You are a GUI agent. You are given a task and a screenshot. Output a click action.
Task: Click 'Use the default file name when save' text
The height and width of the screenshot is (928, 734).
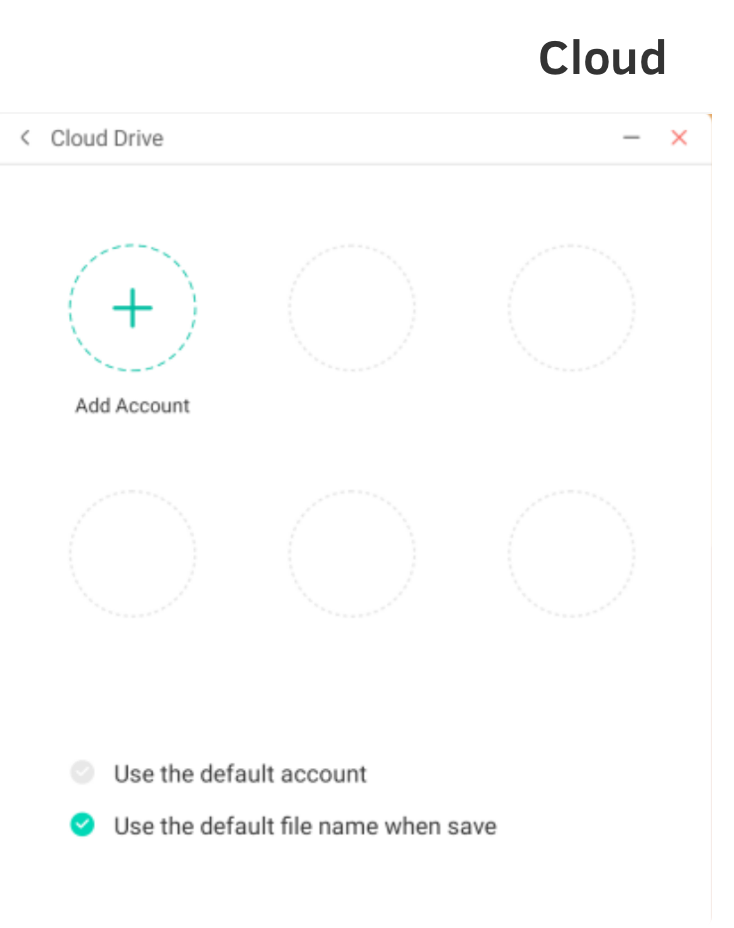[305, 826]
